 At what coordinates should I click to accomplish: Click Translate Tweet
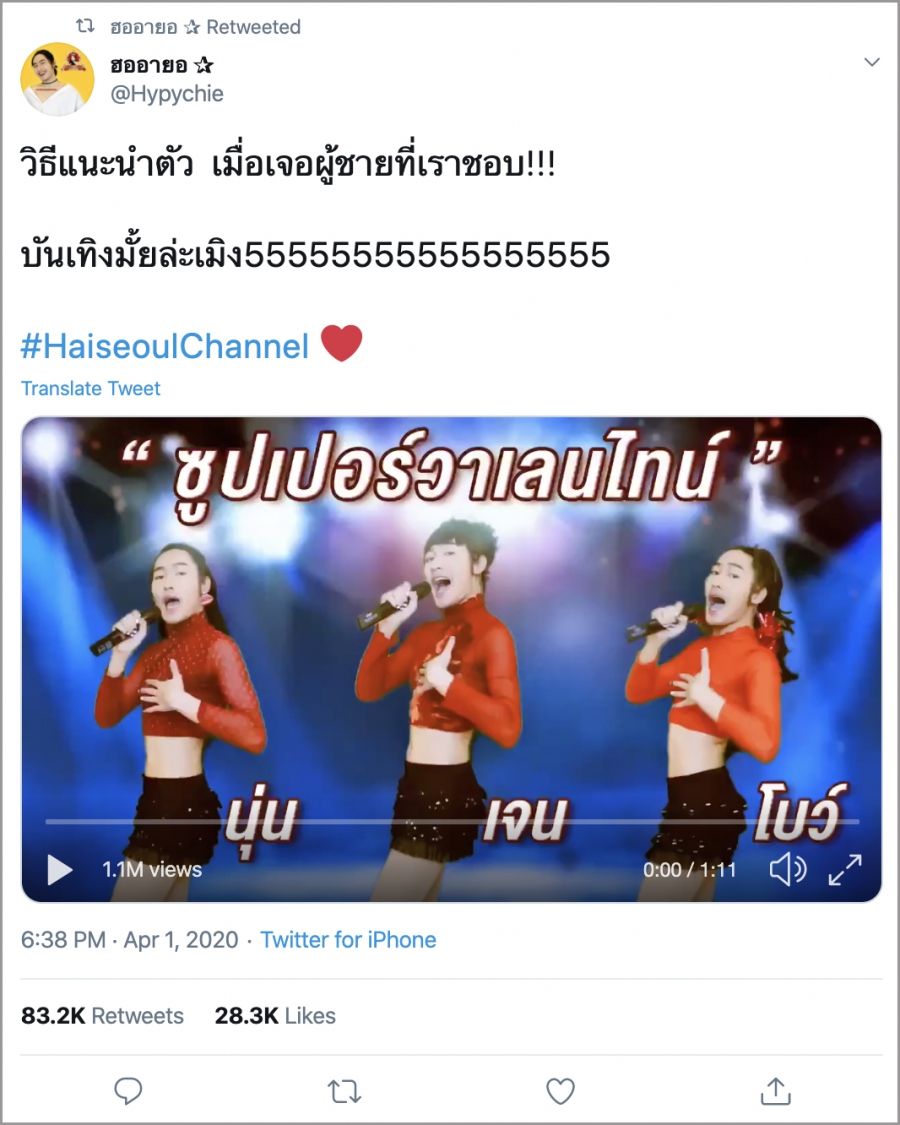coord(90,388)
